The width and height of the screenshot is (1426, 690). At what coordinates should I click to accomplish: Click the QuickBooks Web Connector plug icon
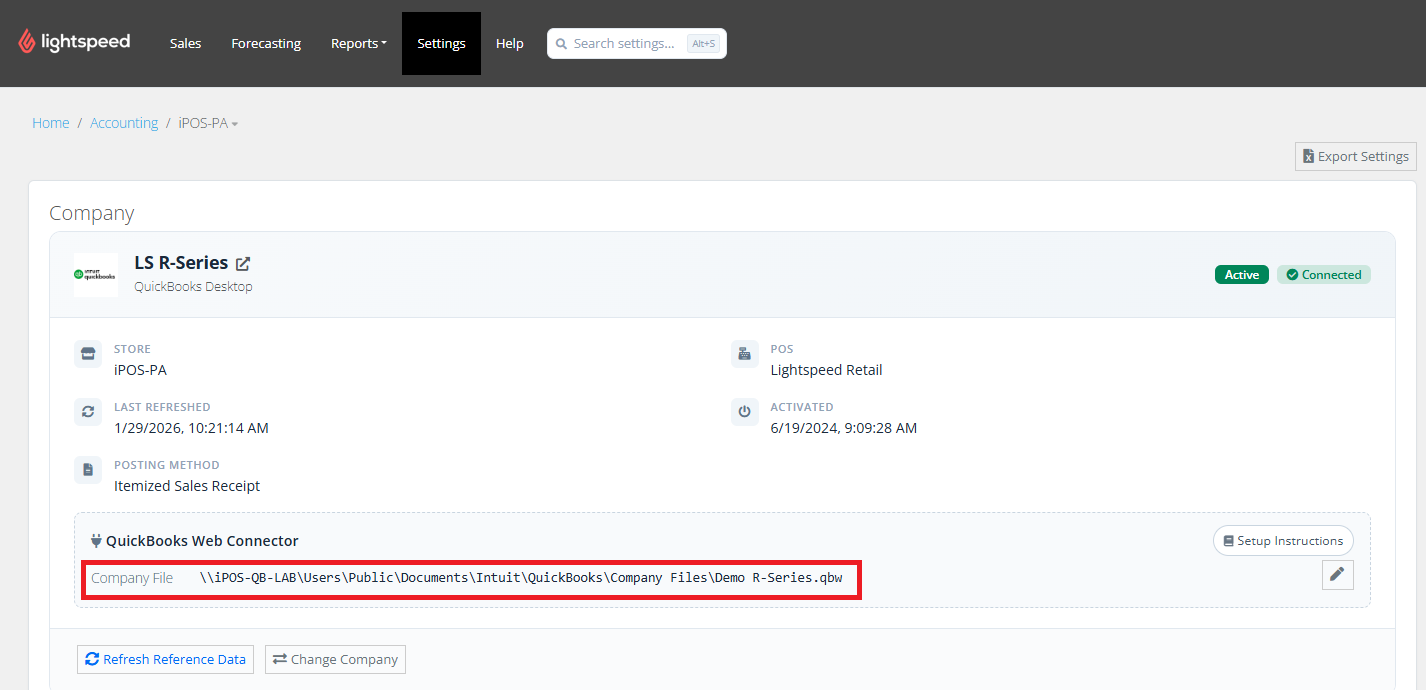pyautogui.click(x=96, y=541)
